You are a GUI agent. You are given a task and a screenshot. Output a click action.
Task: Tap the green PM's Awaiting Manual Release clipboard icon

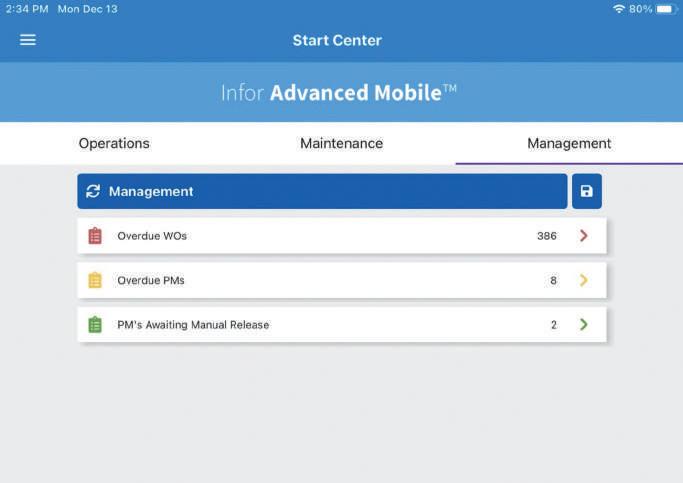[95, 324]
